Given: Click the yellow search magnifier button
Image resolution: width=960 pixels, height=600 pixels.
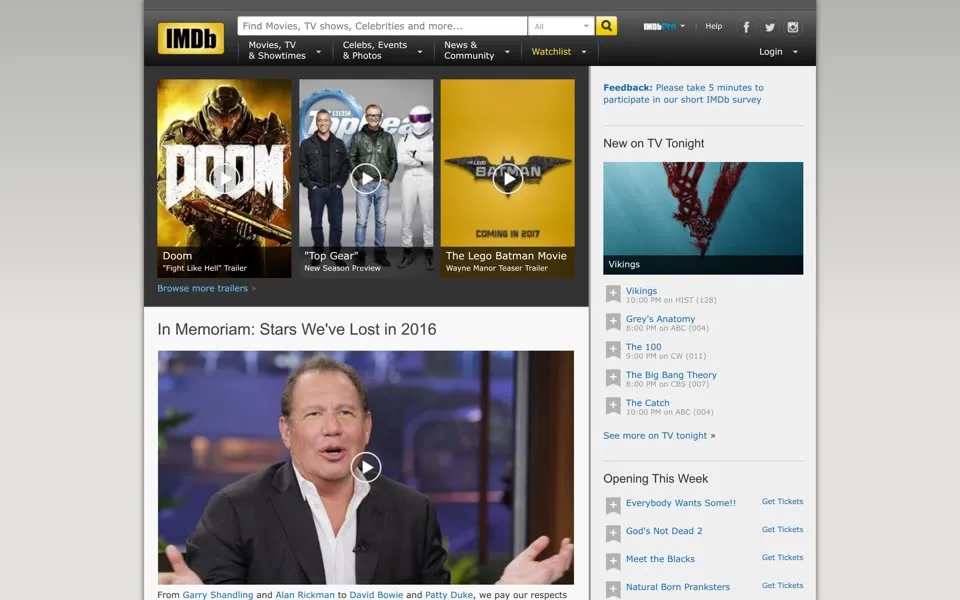Looking at the screenshot, I should (606, 26).
